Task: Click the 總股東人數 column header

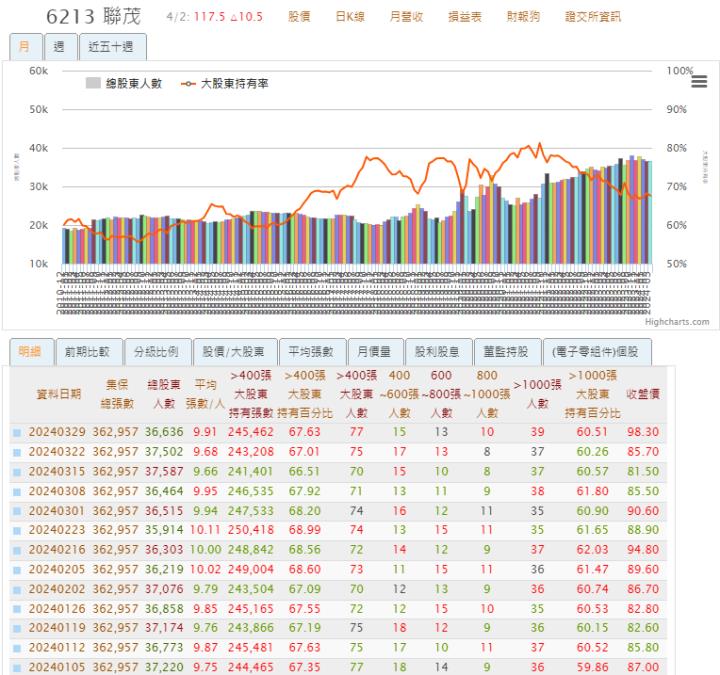Action: (x=164, y=394)
